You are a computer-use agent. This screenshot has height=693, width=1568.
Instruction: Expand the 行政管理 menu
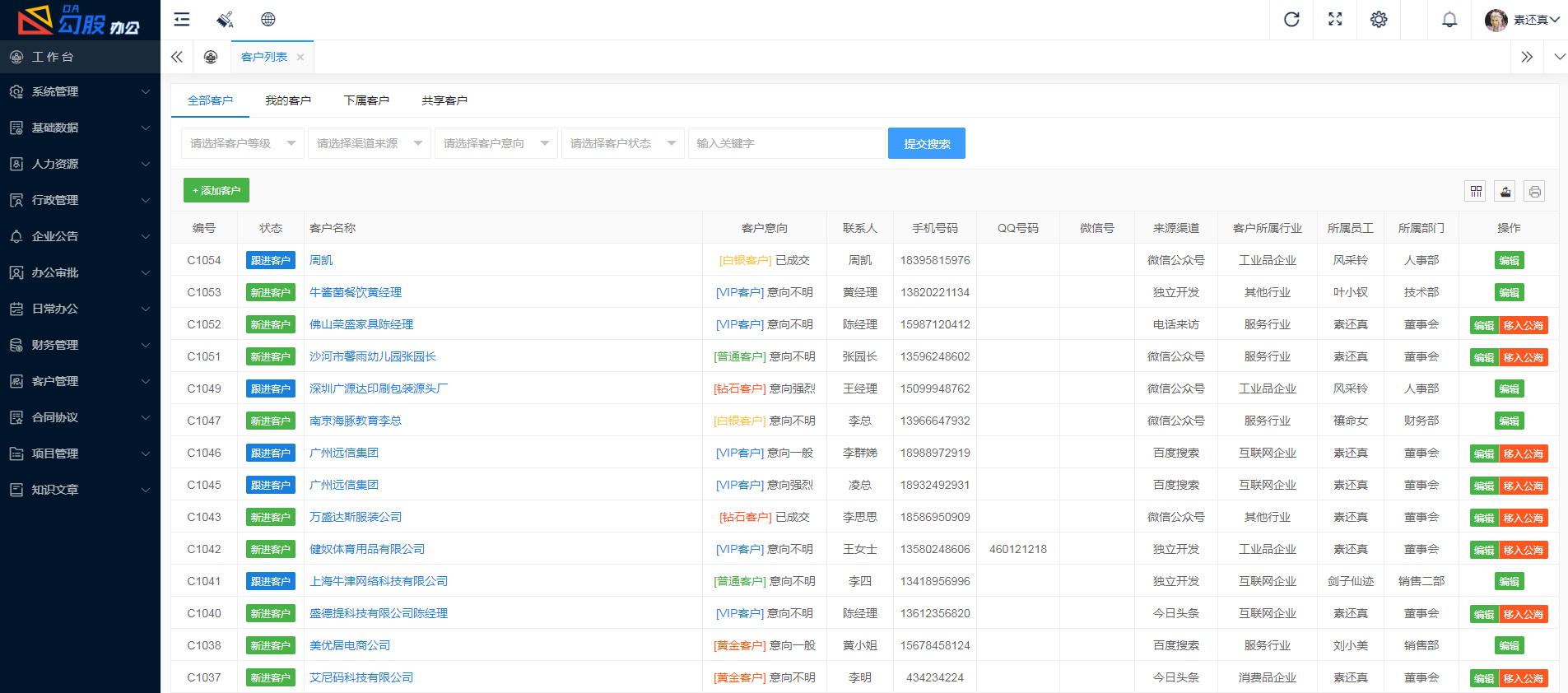[x=80, y=200]
